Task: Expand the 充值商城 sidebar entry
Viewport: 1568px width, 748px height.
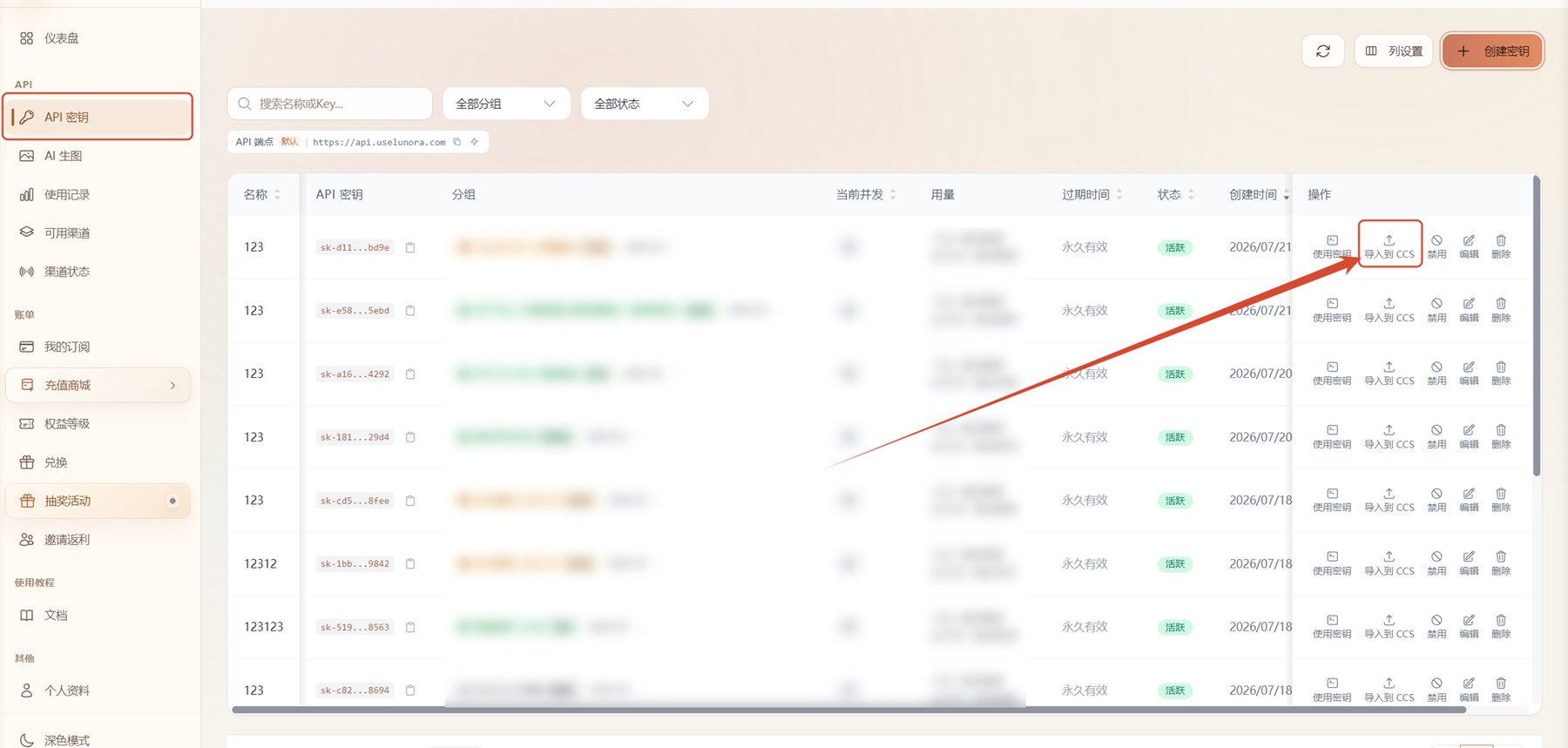Action: click(x=98, y=385)
